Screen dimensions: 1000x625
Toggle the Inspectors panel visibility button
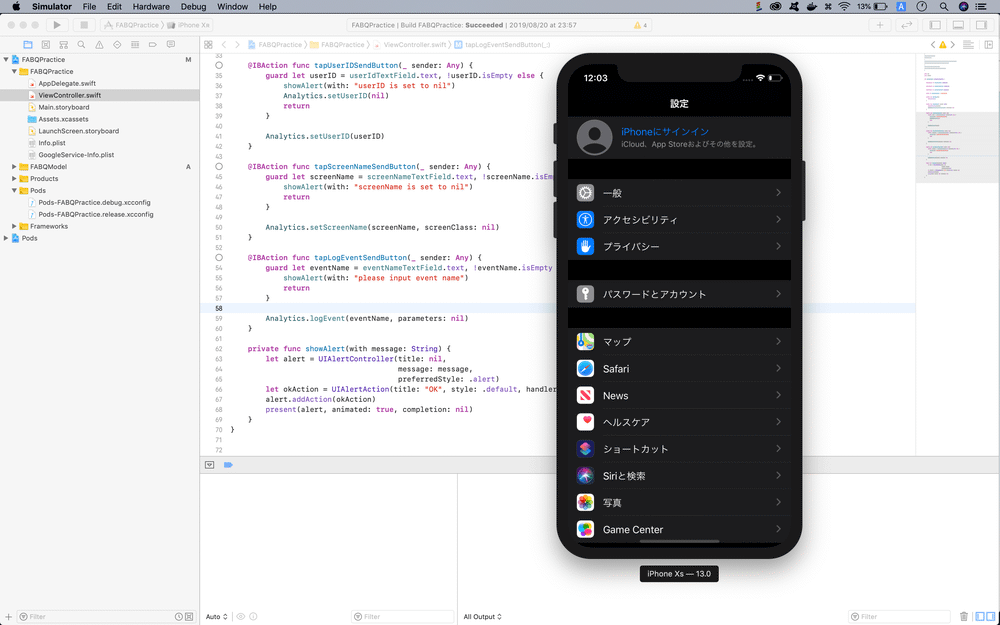(981, 25)
